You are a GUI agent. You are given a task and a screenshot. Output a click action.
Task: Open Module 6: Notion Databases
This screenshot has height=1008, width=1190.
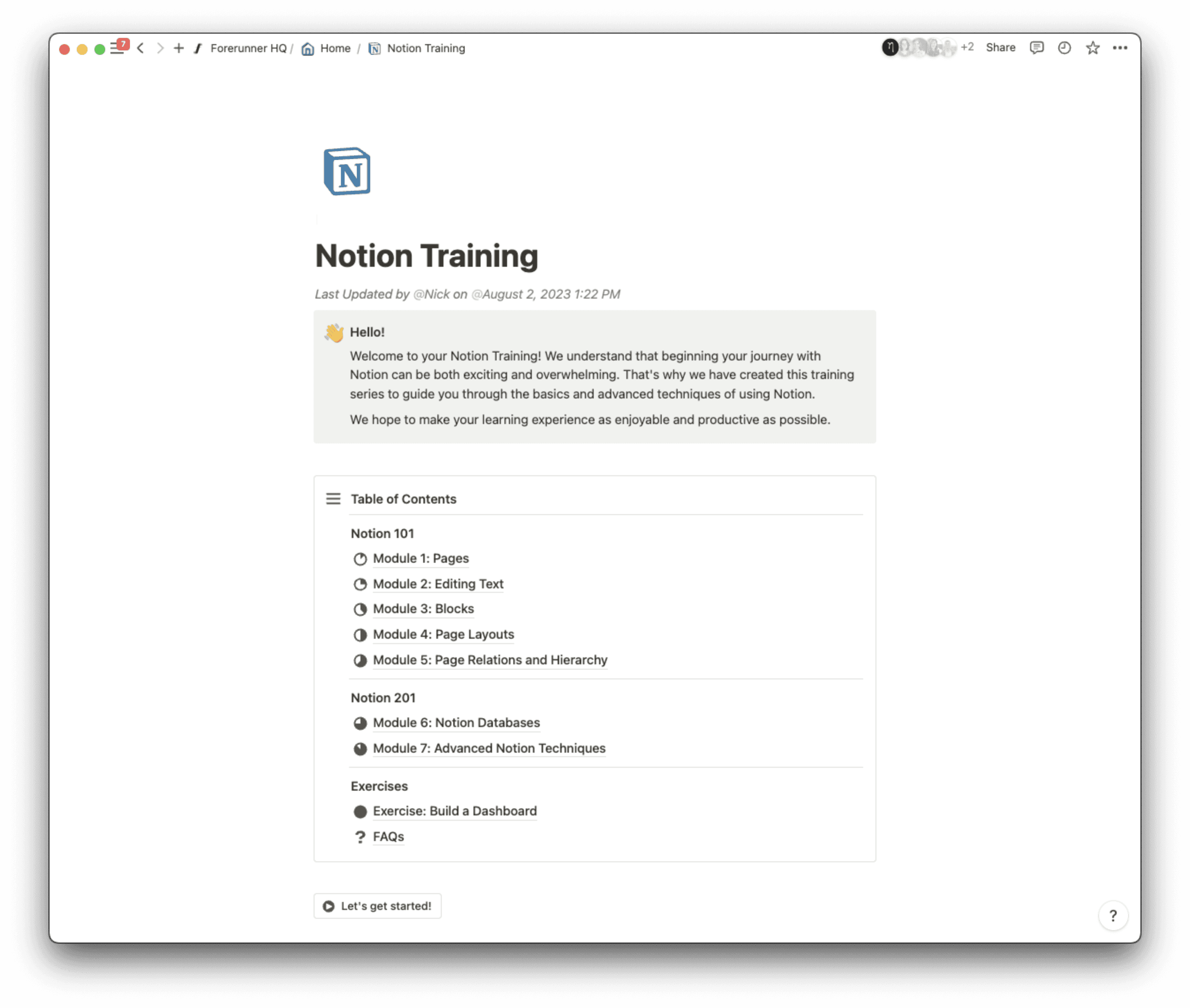pos(456,723)
